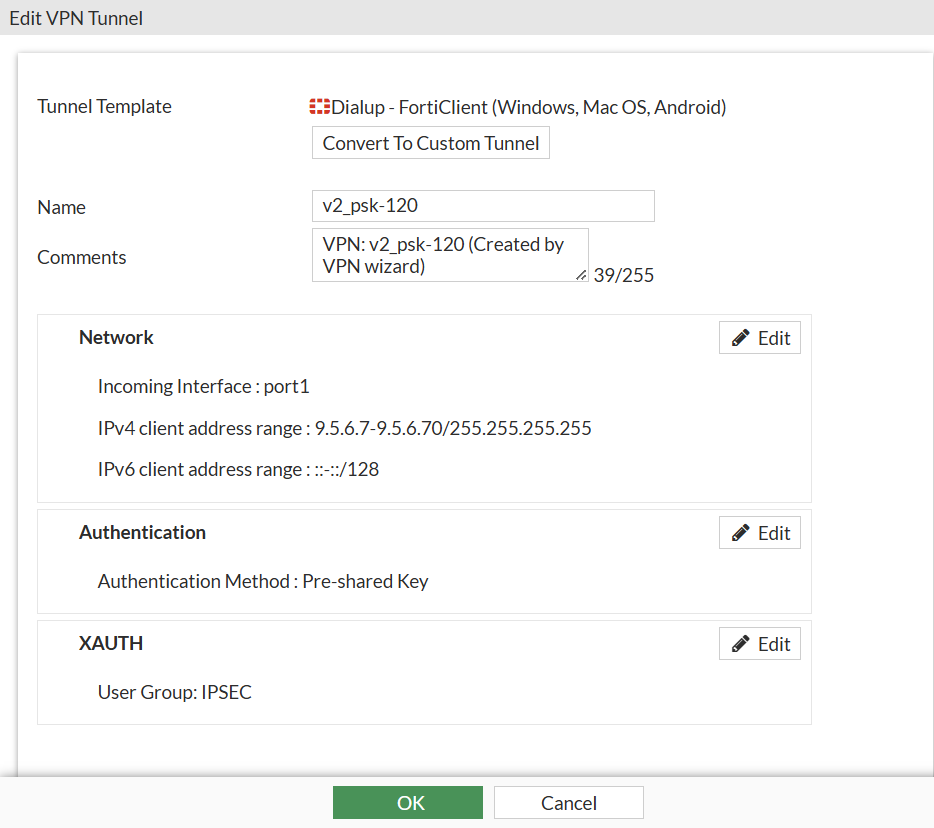Select the Network section heading
This screenshot has height=828, width=934.
[x=116, y=338]
